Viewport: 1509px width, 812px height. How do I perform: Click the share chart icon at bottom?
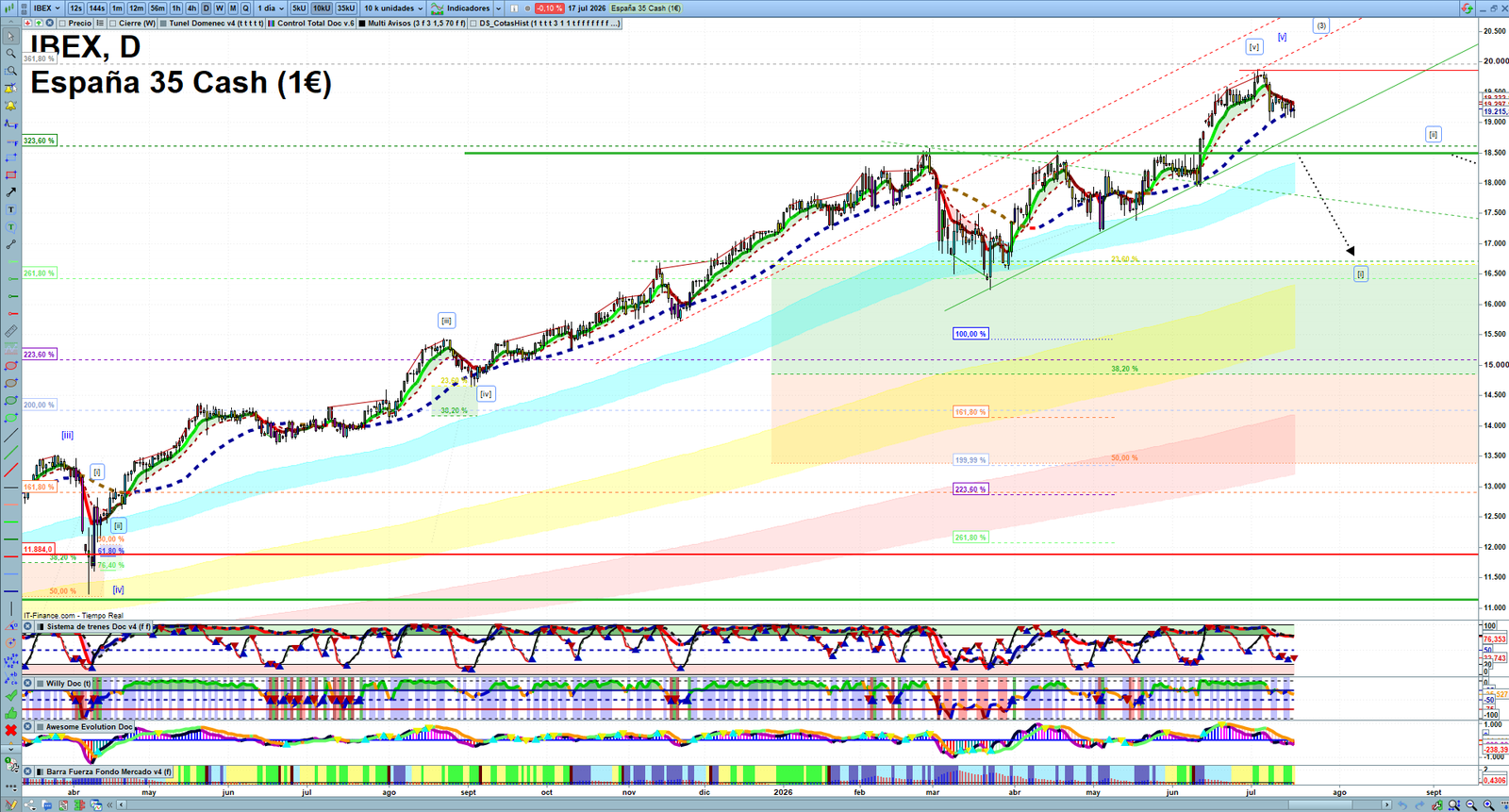pos(29,804)
